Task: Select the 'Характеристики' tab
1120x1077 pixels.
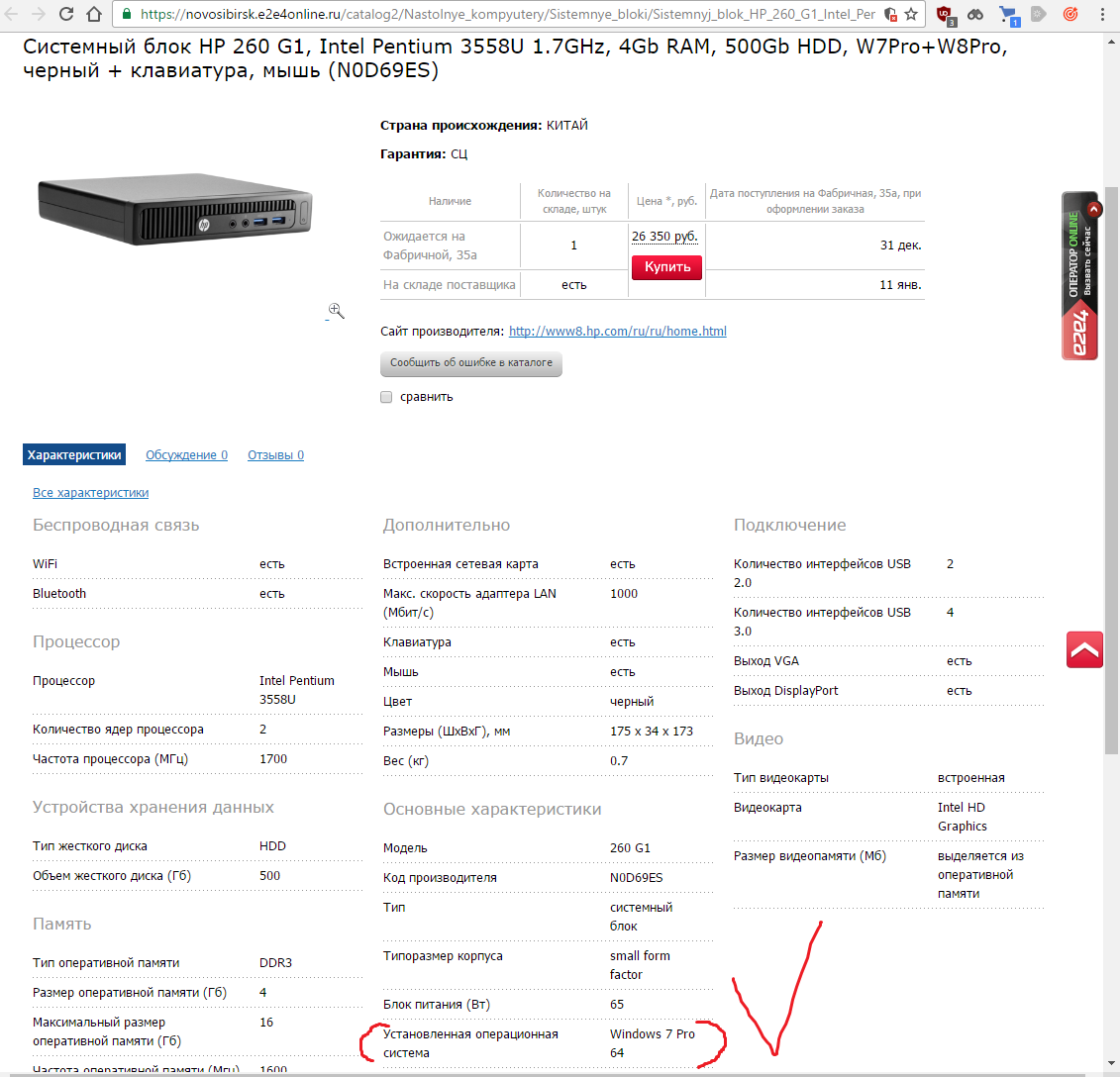Action: [74, 455]
